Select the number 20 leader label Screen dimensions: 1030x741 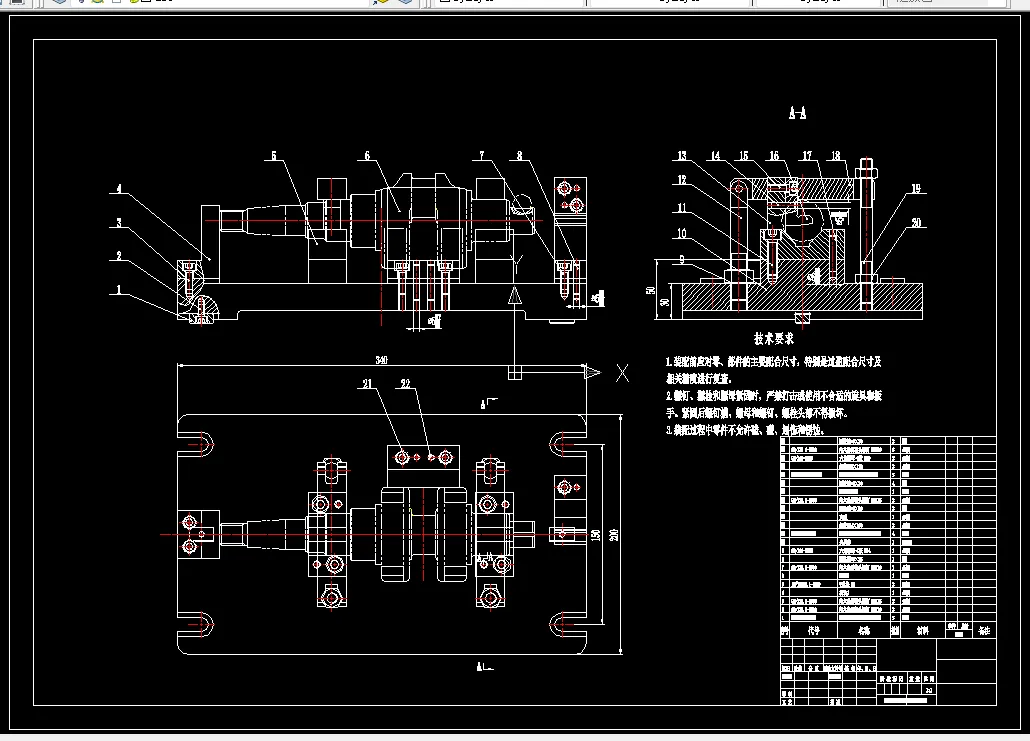click(916, 222)
